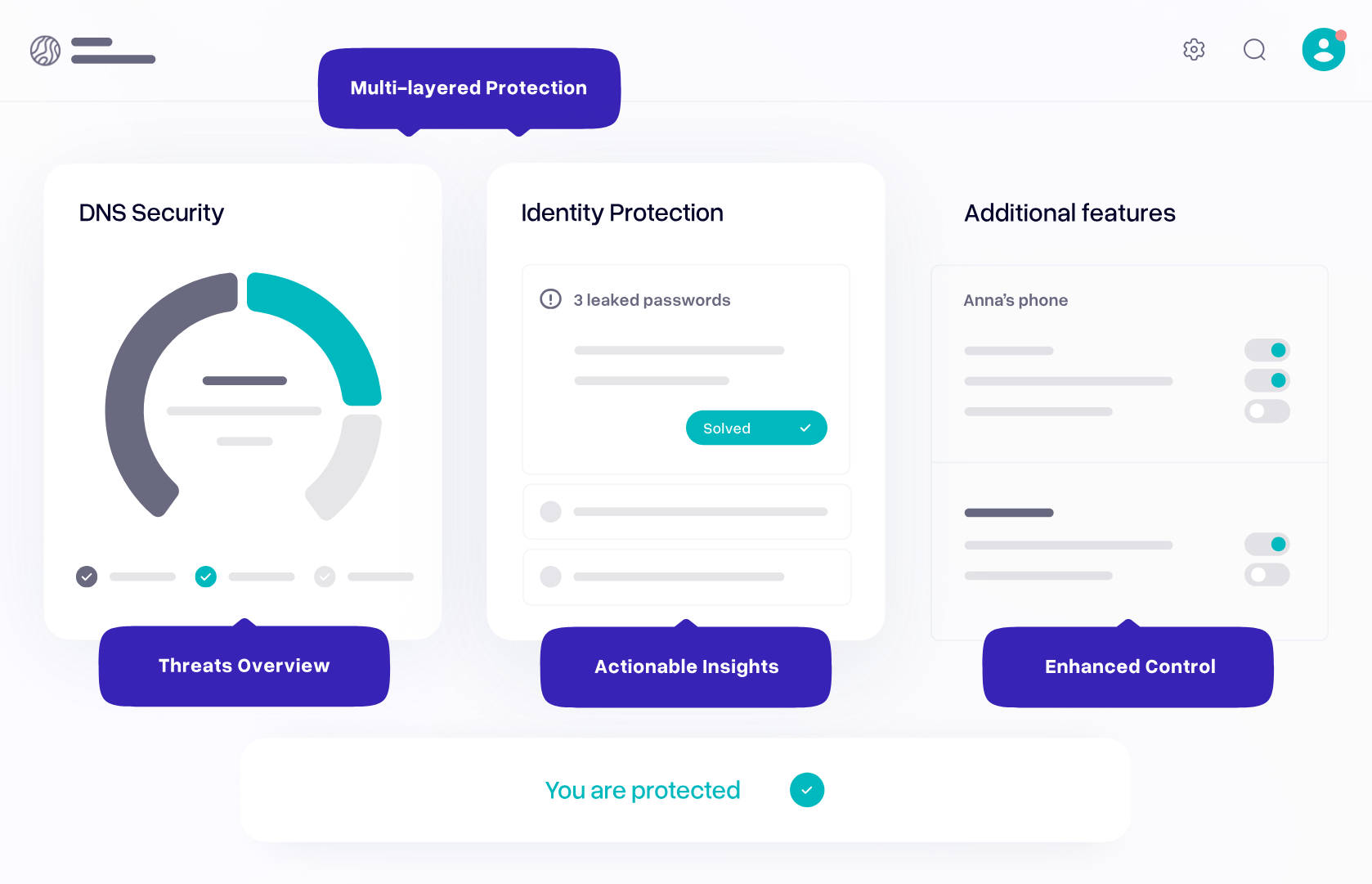Enable the third Anna's phone switch

1267,411
